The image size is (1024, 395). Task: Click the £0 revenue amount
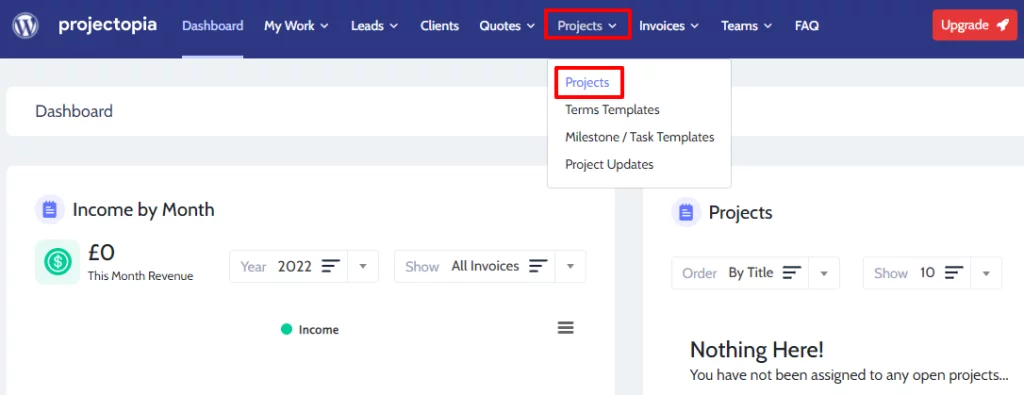click(x=101, y=253)
